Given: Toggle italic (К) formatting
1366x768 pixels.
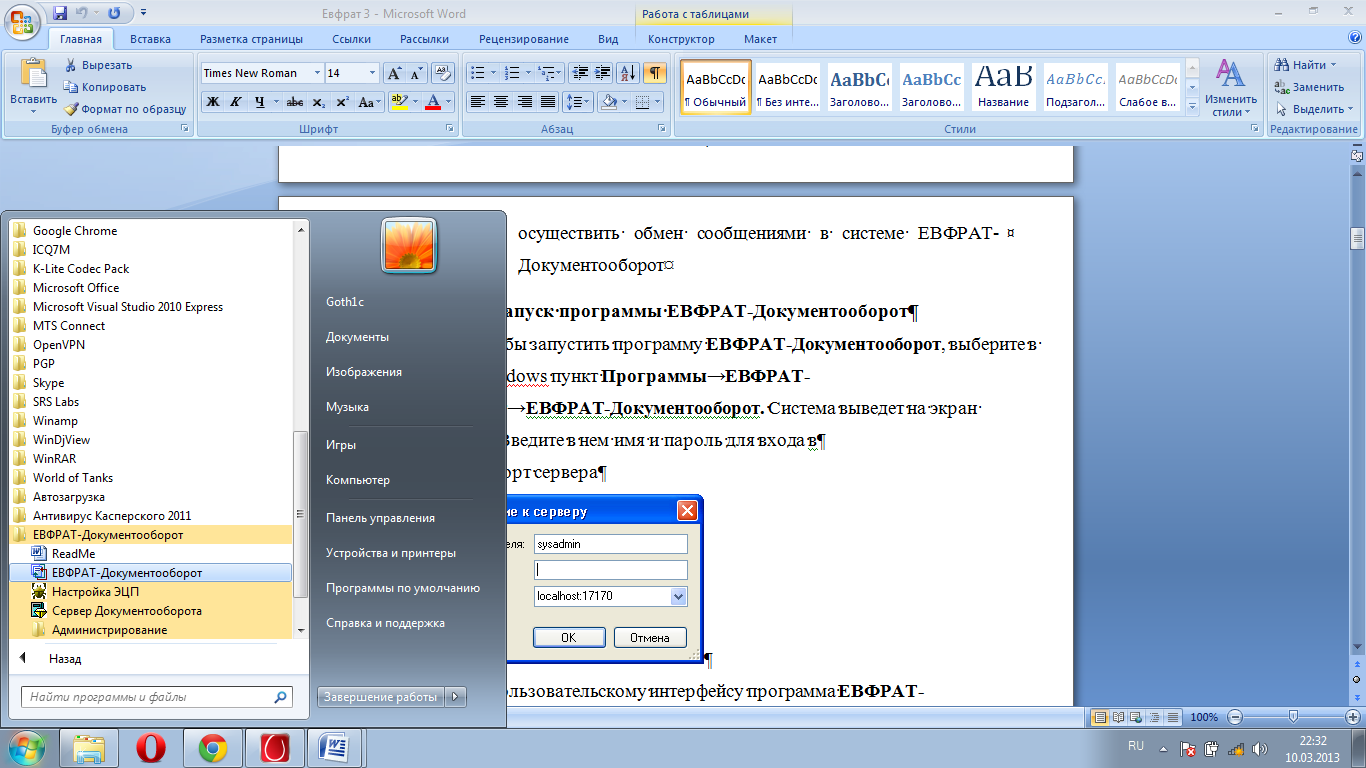Looking at the screenshot, I should click(x=236, y=102).
